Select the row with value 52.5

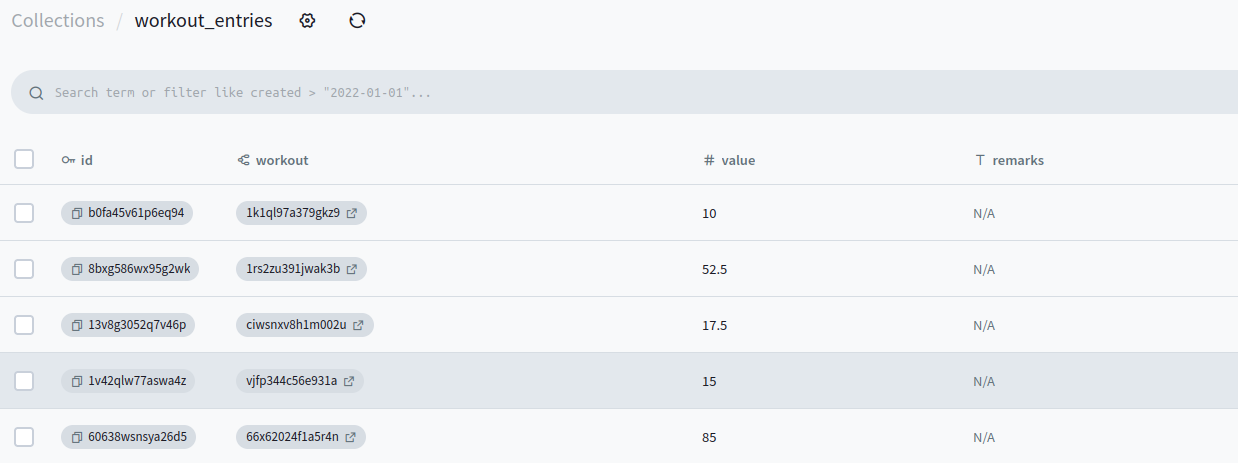point(24,269)
